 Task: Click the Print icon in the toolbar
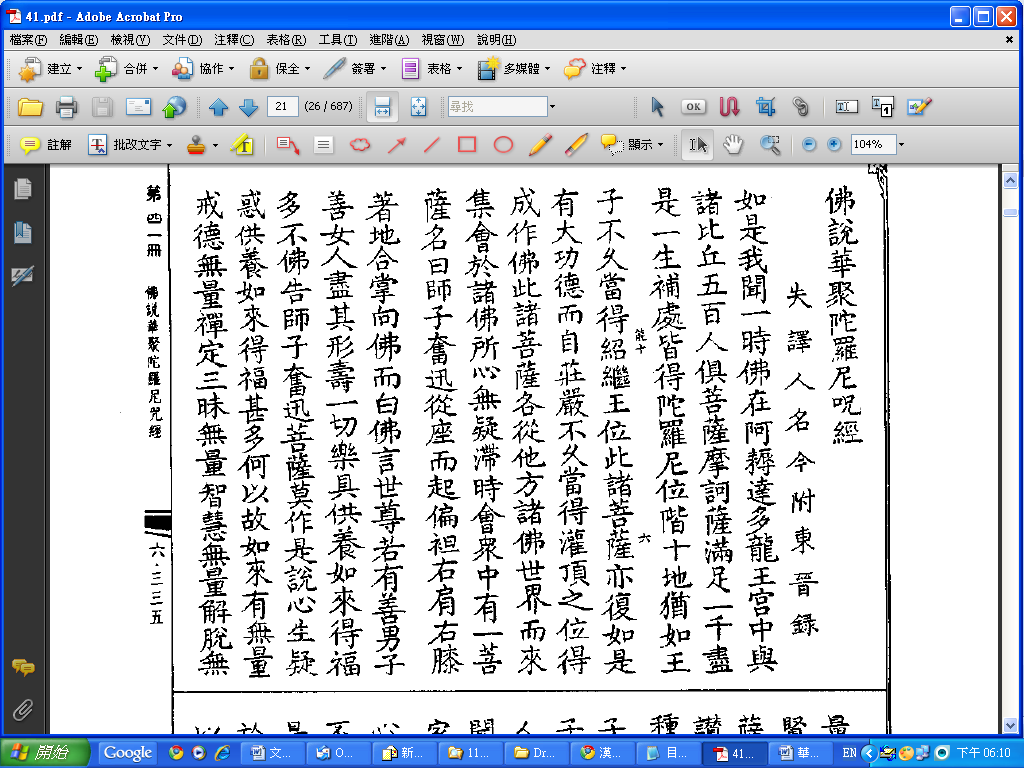click(66, 107)
